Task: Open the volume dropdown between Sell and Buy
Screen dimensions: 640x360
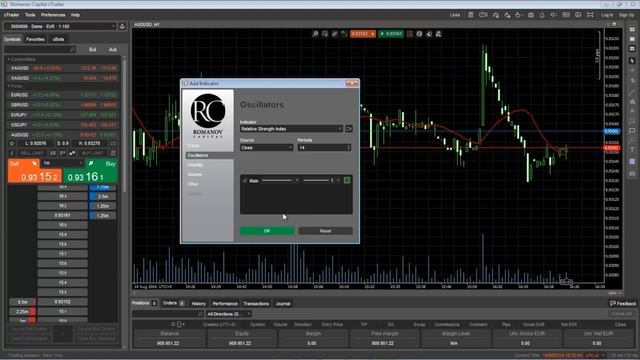Action: pos(62,163)
